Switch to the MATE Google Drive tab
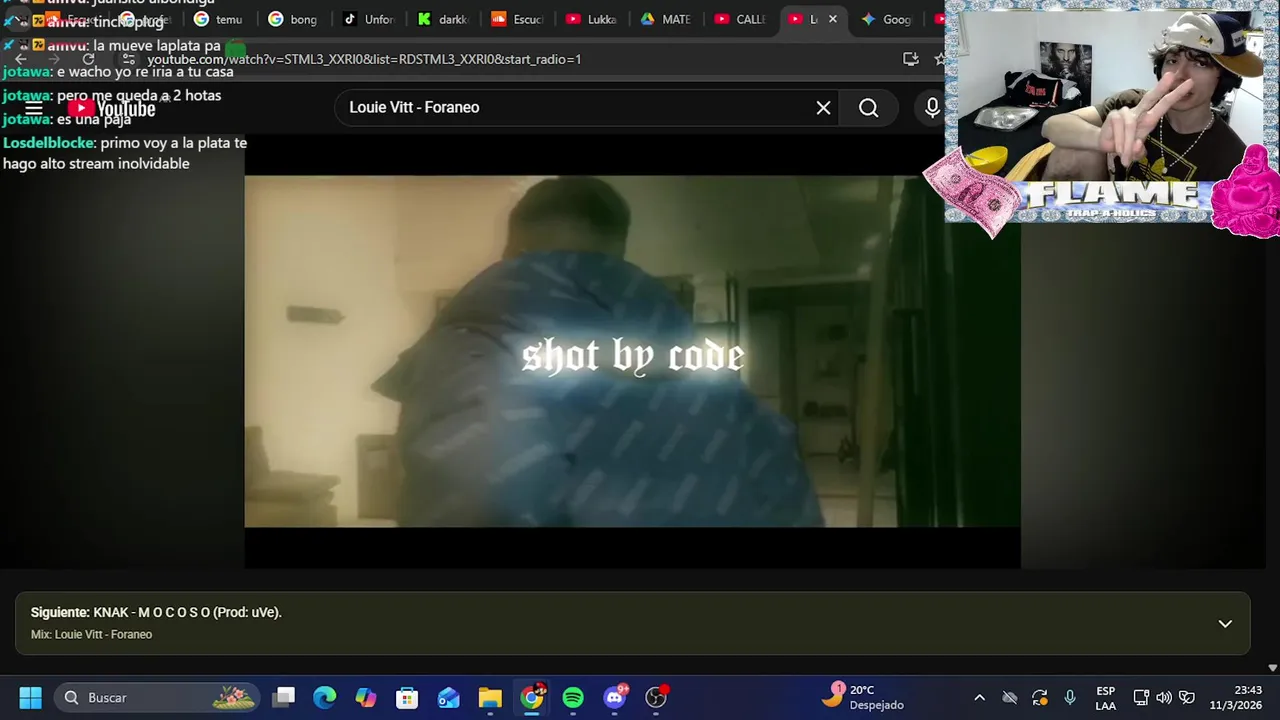The height and width of the screenshot is (720, 1280). (x=665, y=19)
